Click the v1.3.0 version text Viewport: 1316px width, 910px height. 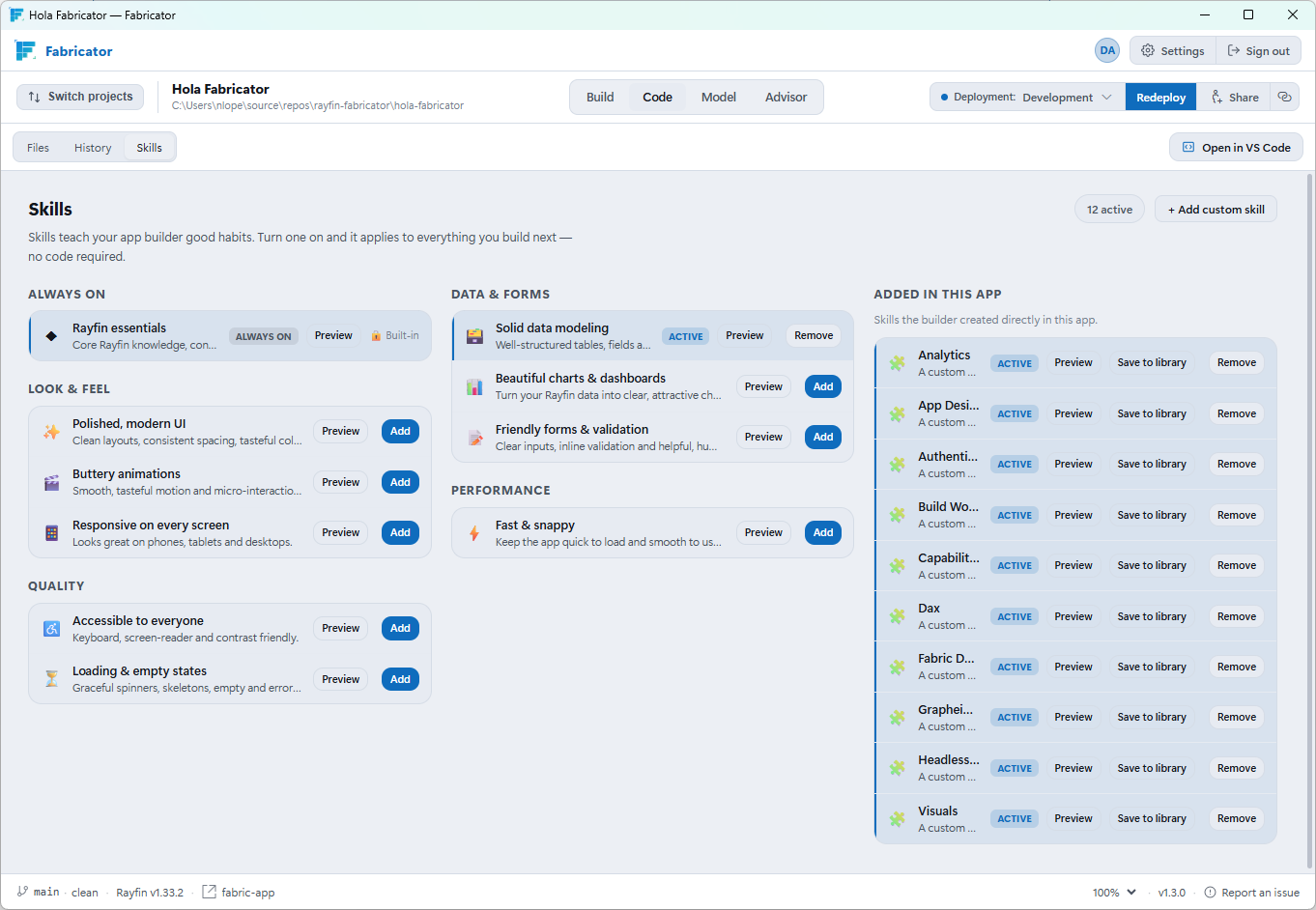tap(1171, 893)
